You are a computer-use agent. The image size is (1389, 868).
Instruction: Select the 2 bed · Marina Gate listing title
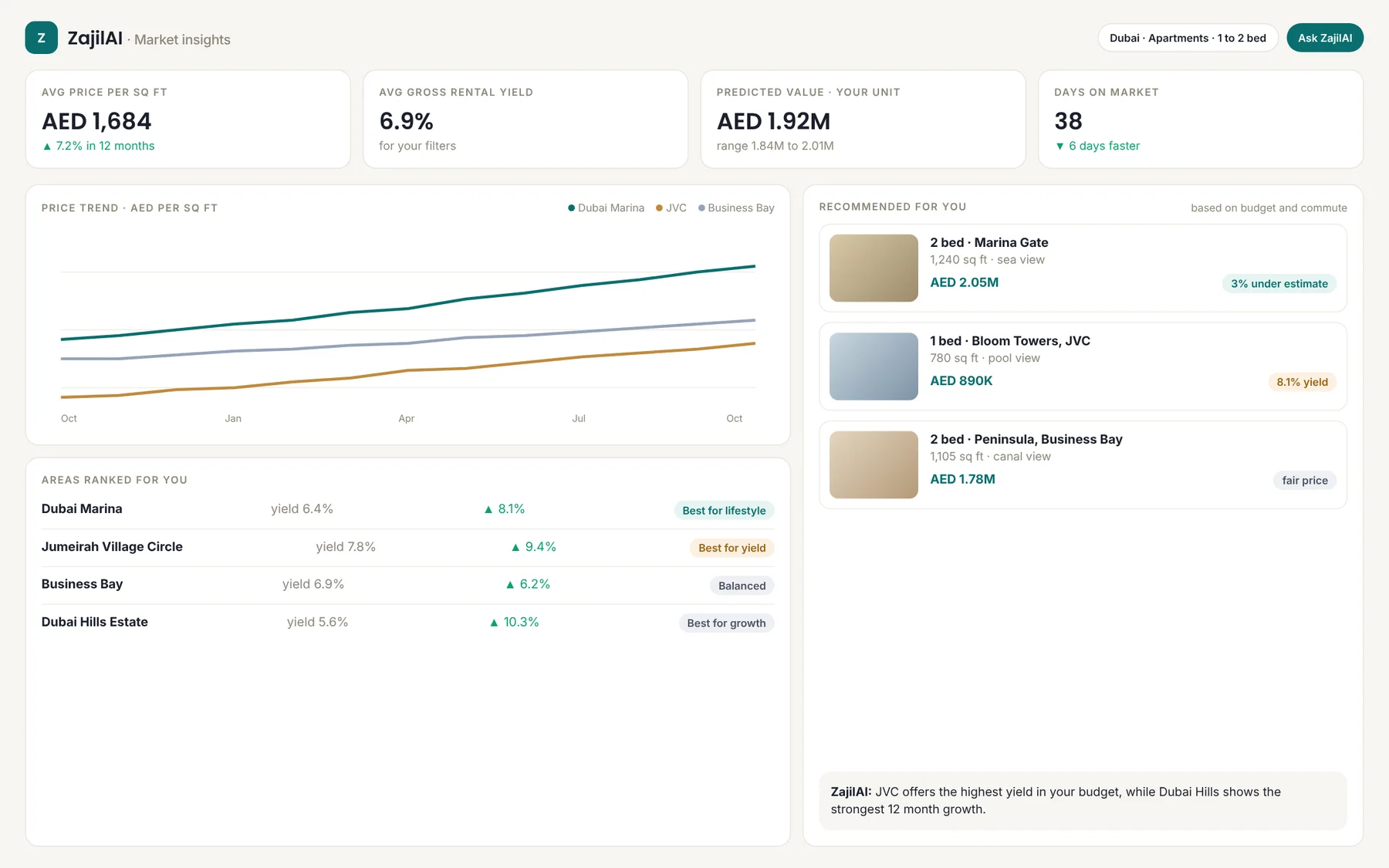pos(989,242)
